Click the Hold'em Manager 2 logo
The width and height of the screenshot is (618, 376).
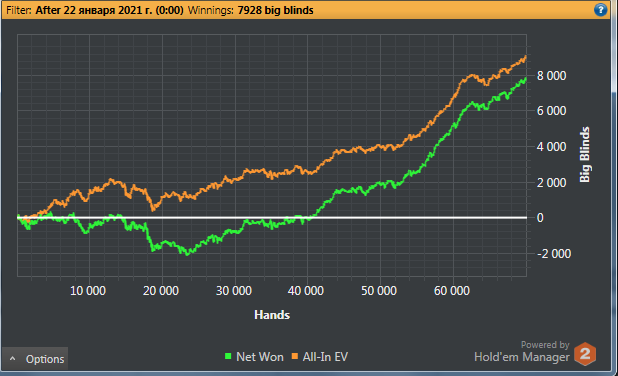click(x=585, y=354)
